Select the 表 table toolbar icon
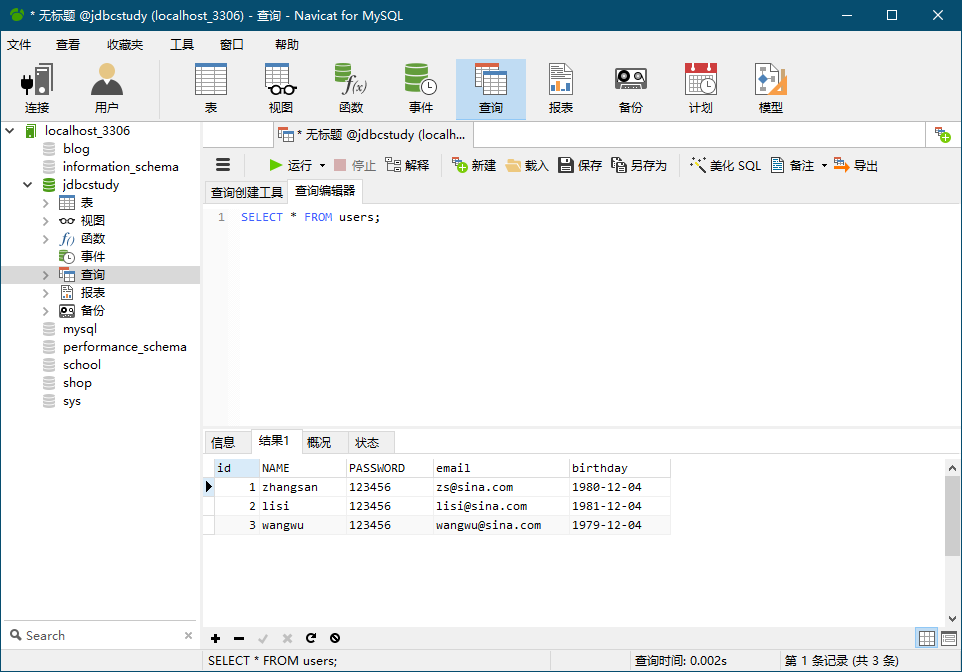The width and height of the screenshot is (962, 672). [x=210, y=89]
